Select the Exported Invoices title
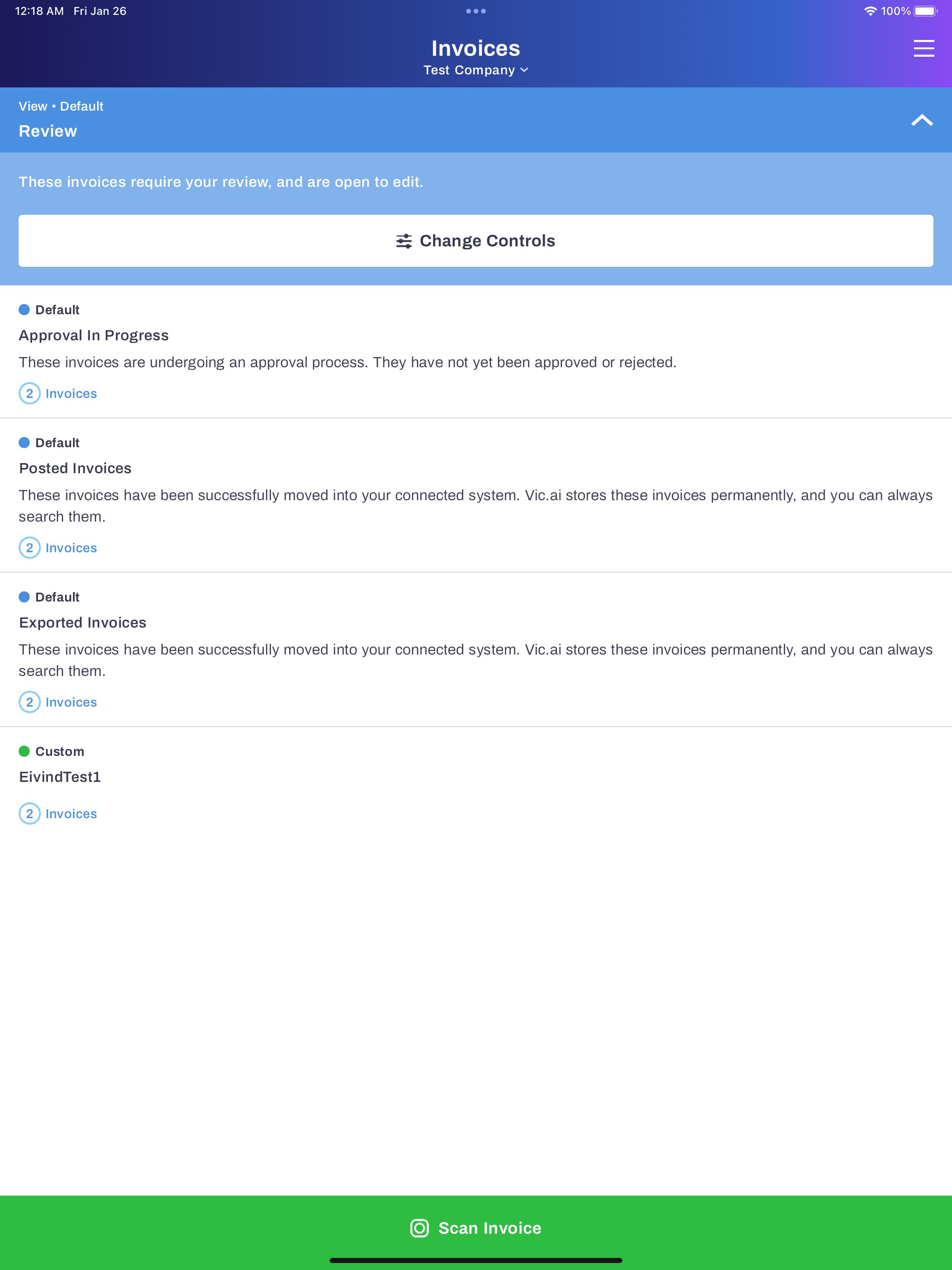952x1270 pixels. coord(83,623)
